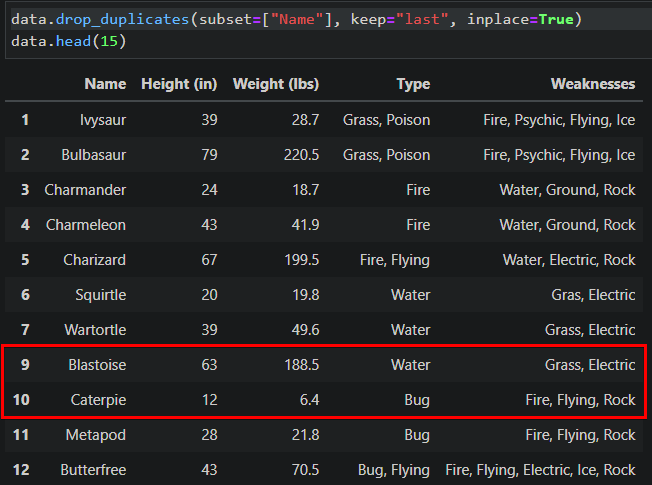Click row index 1 for Ivysaur
This screenshot has height=485, width=652.
(x=25, y=120)
